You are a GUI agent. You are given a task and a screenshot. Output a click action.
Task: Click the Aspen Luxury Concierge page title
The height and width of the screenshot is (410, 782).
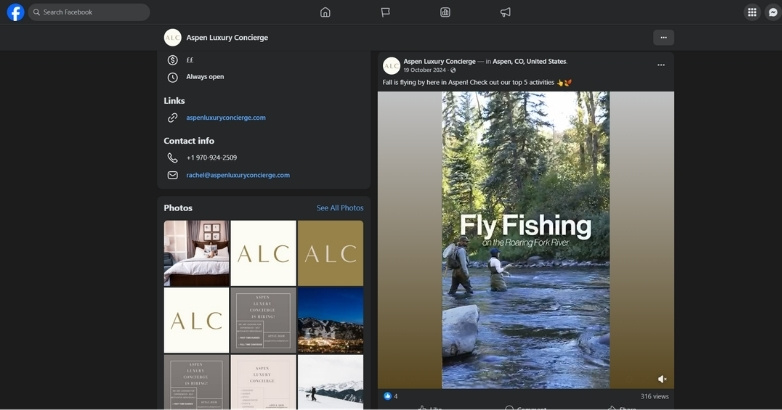pyautogui.click(x=227, y=37)
